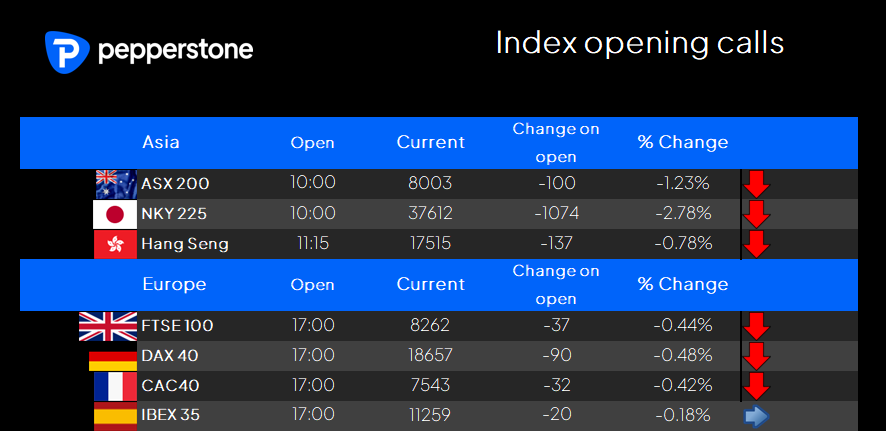Select the Europe section header

click(x=174, y=284)
